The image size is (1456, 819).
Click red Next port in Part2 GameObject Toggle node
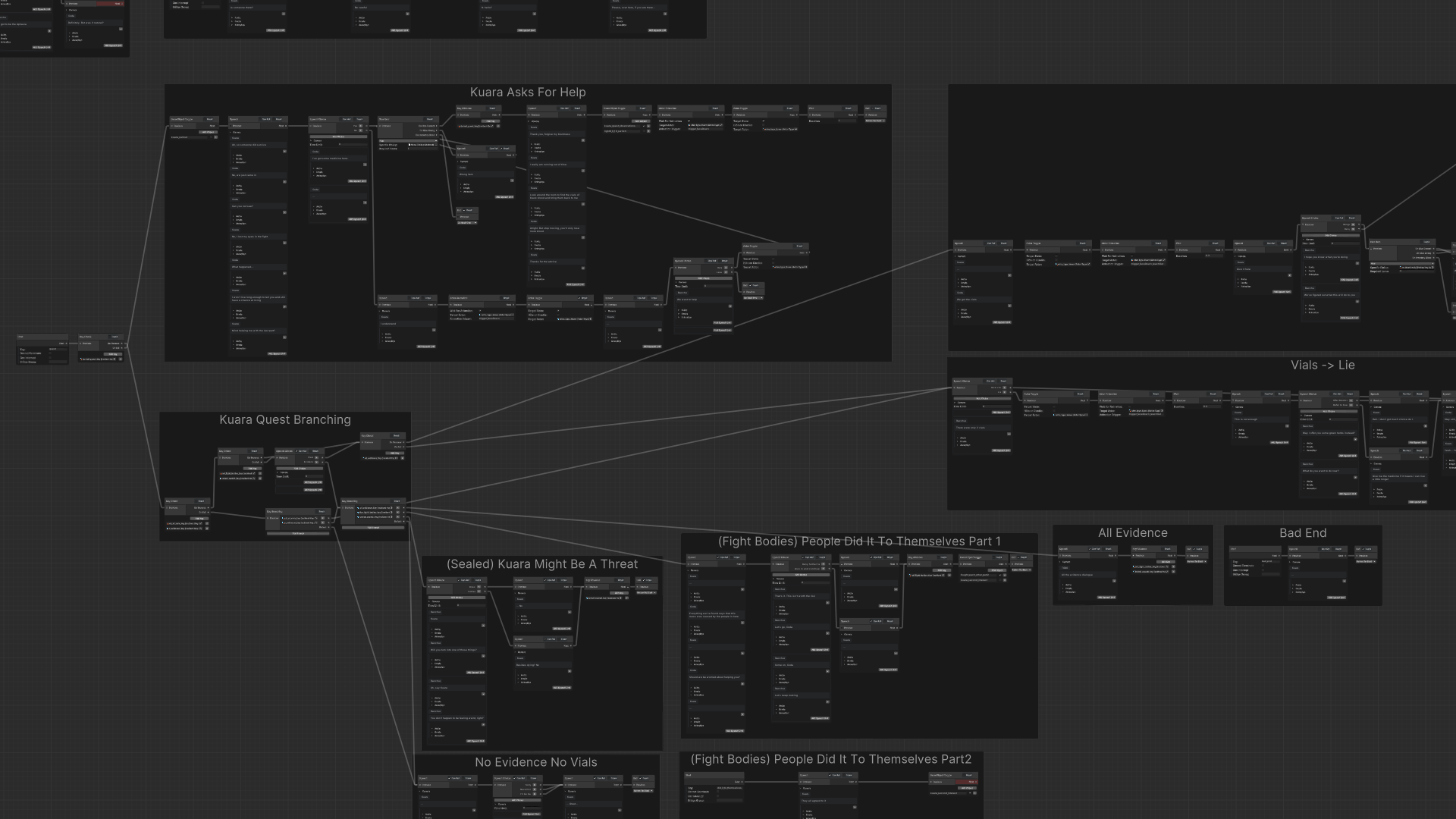click(976, 782)
